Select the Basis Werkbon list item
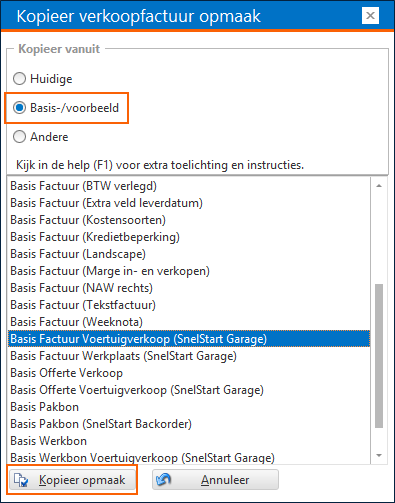The image size is (395, 503). point(189,441)
